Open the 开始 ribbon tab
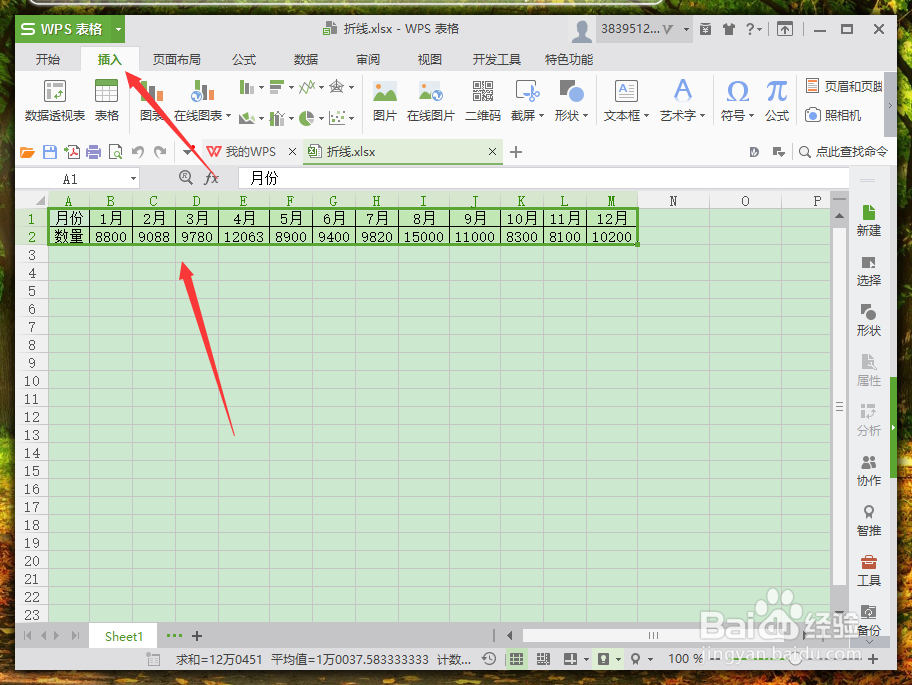Screen dimensions: 912x685 point(48,59)
